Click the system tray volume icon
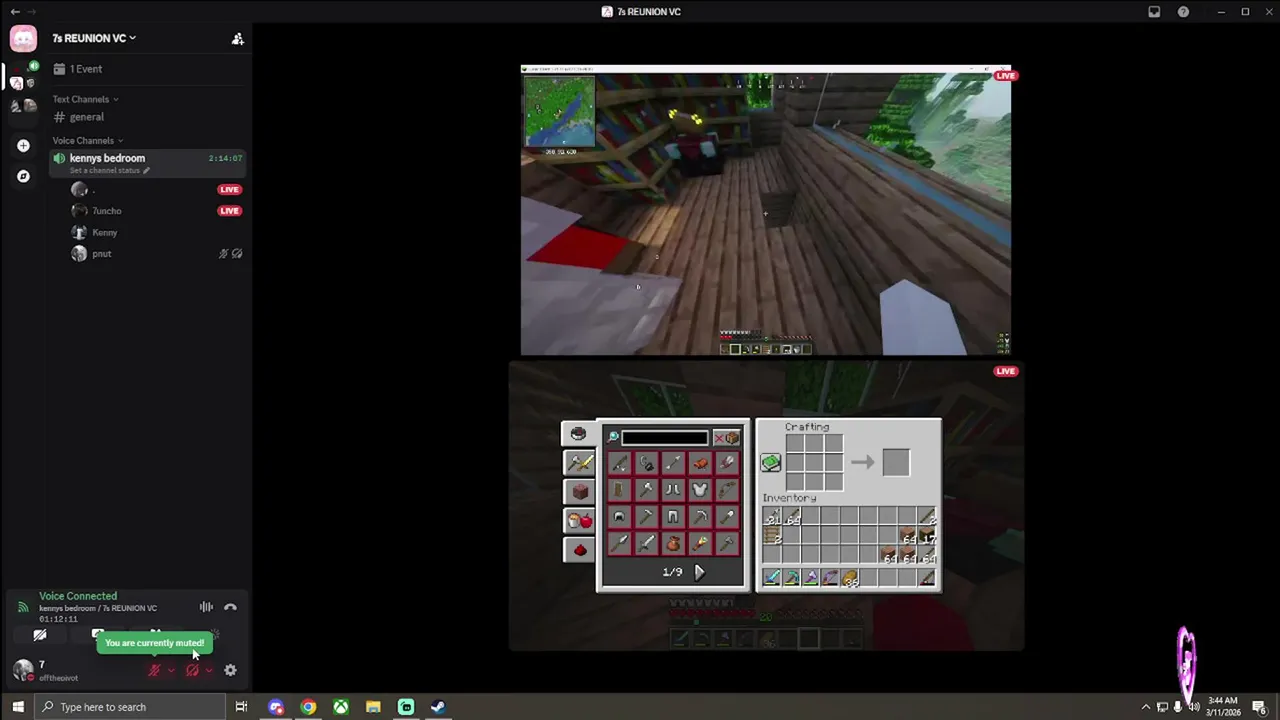The image size is (1280, 720). point(1193,707)
